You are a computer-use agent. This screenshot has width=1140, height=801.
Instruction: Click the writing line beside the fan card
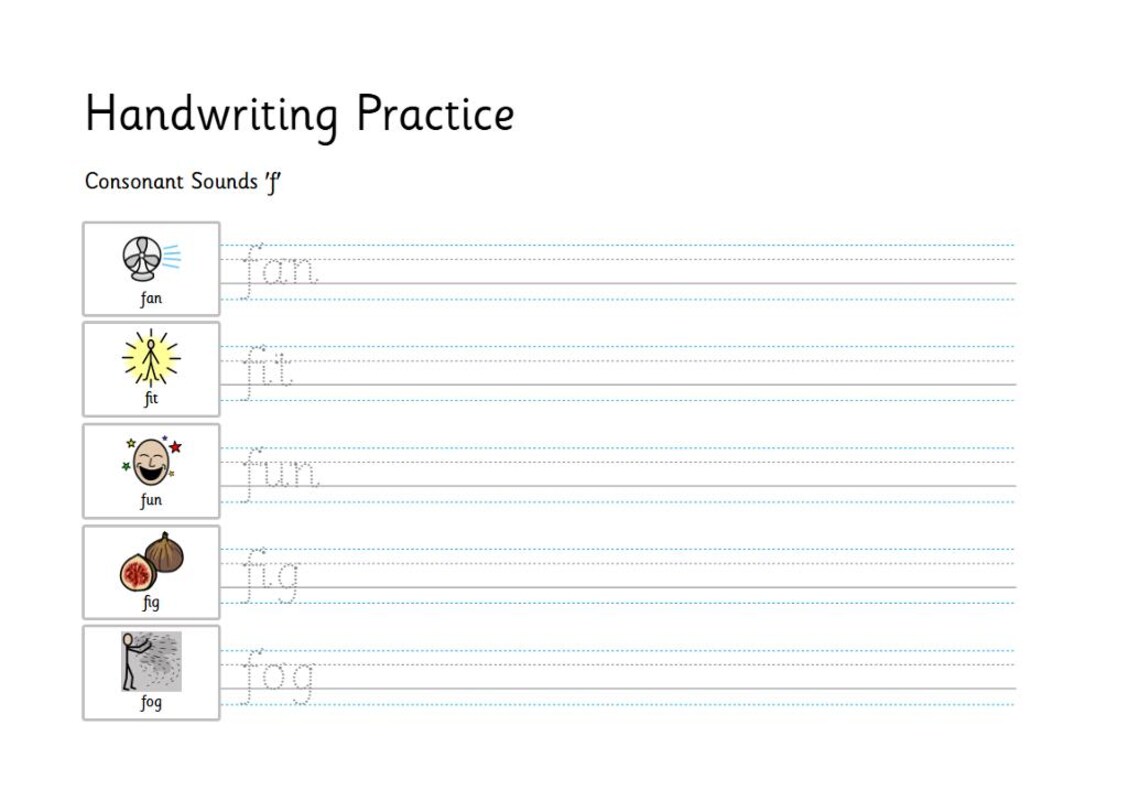pos(618,272)
